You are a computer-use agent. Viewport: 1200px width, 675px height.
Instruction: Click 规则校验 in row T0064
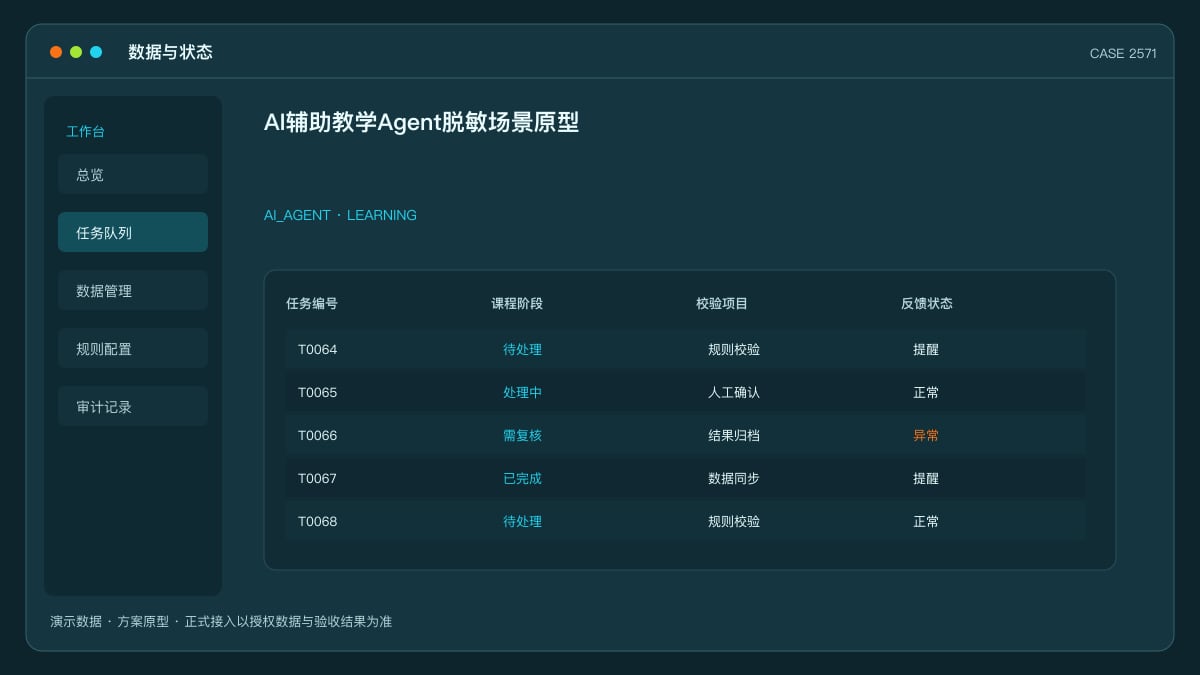tap(734, 350)
